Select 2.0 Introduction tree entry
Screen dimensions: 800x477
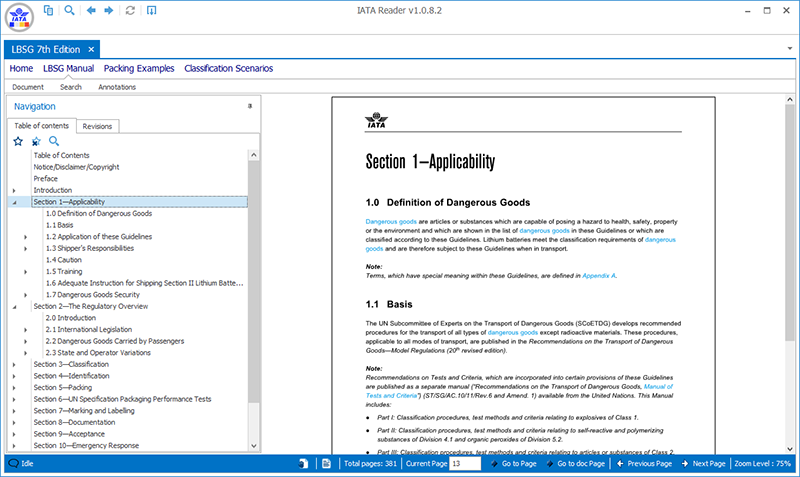[x=70, y=317]
